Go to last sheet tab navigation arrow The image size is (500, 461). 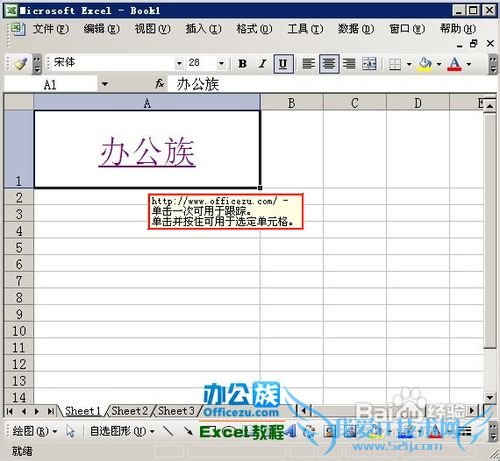point(50,411)
